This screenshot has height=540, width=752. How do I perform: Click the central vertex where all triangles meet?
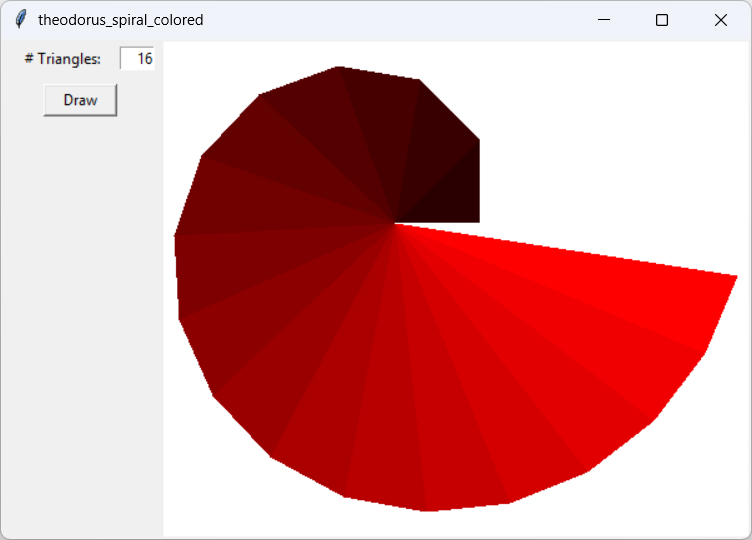(x=395, y=223)
